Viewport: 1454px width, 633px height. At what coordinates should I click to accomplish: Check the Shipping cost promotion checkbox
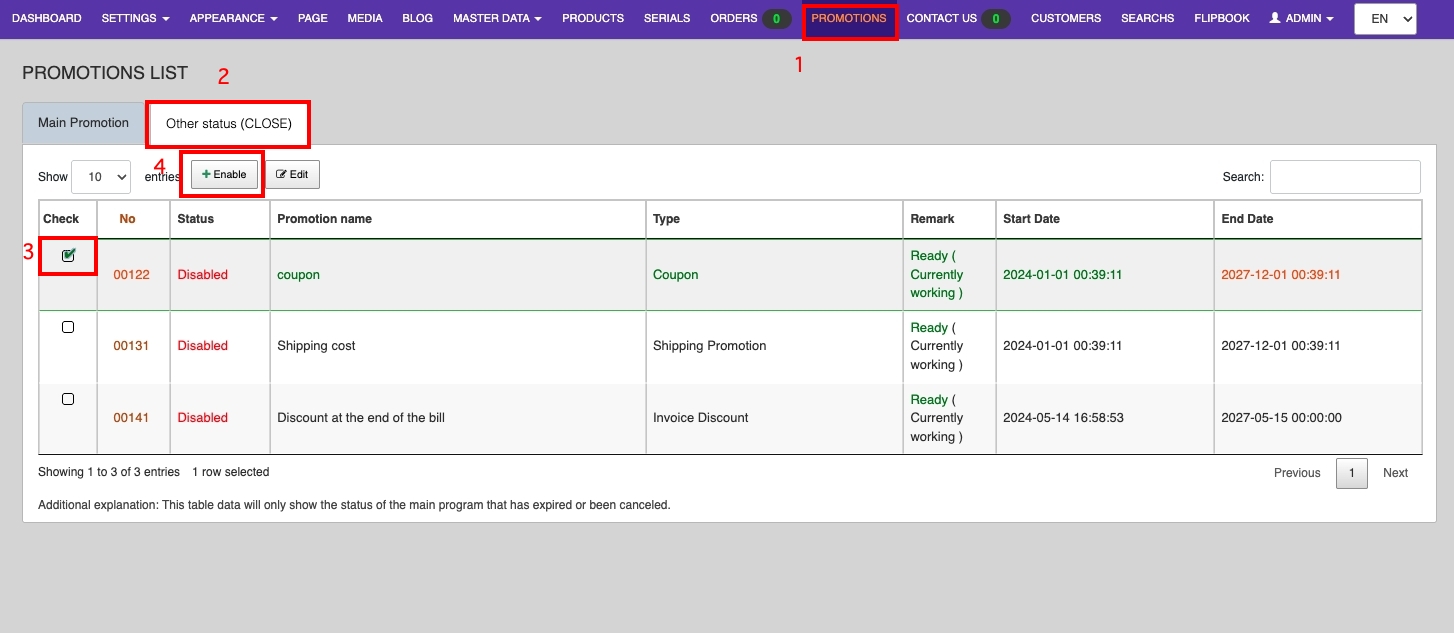68,327
